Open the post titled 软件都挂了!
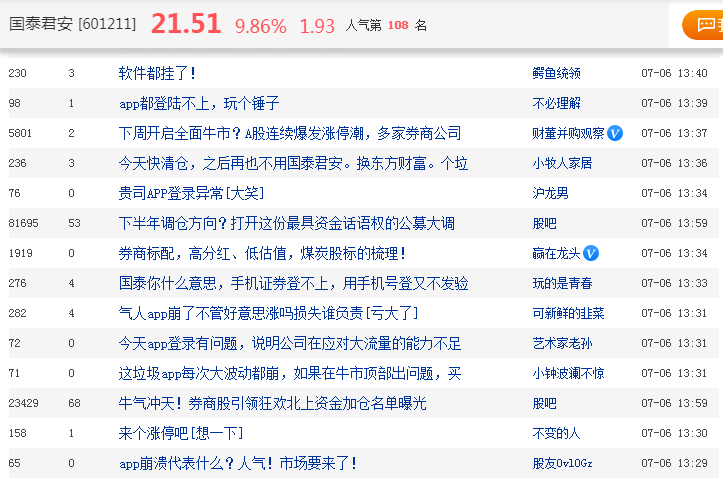The image size is (723, 481). pos(157,73)
